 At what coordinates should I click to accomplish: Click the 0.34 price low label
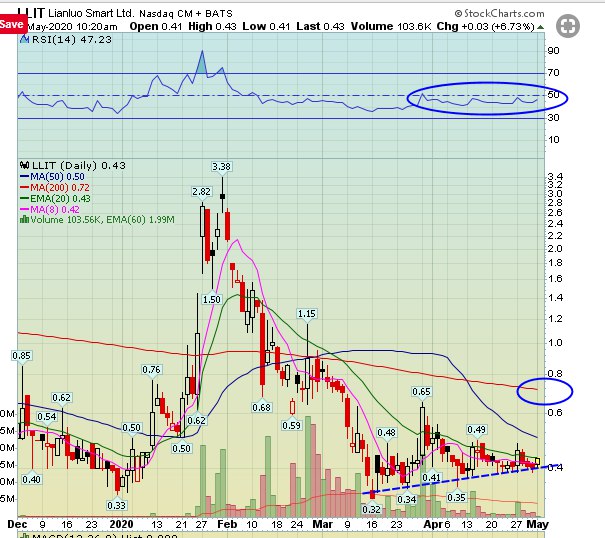407,499
